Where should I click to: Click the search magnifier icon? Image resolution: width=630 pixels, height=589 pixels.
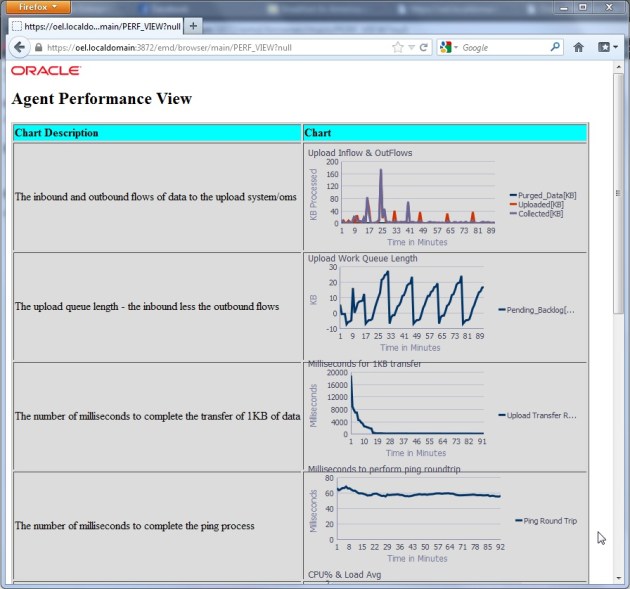coord(555,47)
